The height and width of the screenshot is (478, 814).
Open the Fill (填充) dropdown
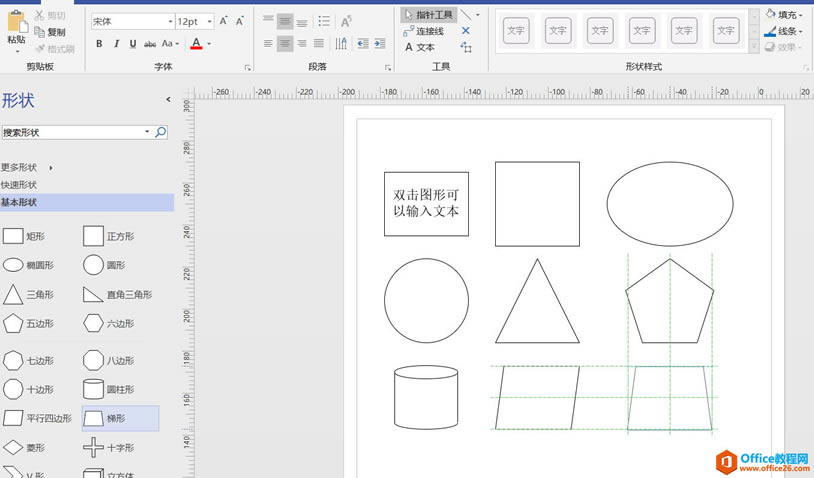pos(783,15)
